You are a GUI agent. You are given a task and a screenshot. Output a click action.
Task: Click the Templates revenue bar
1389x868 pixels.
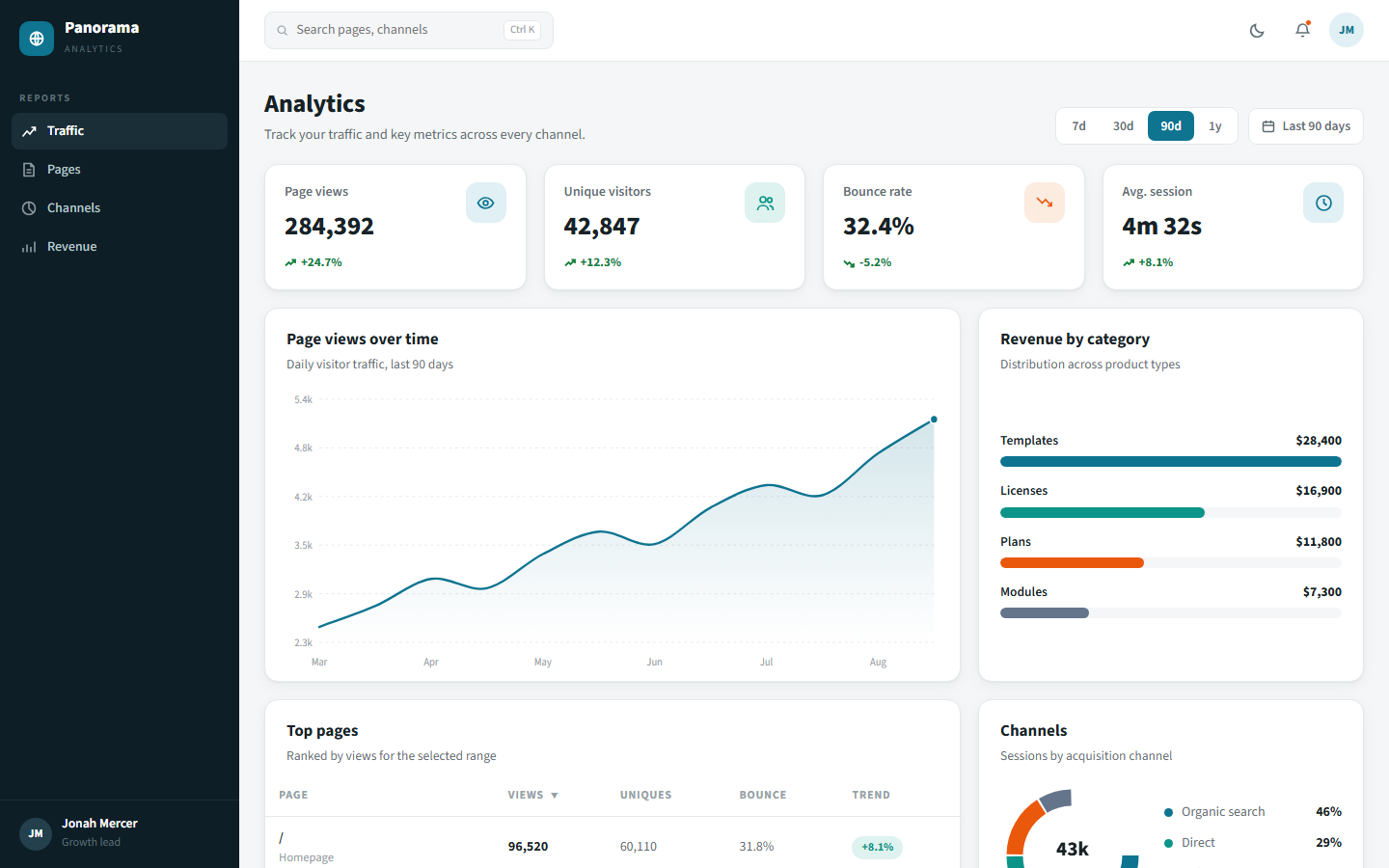(1171, 462)
